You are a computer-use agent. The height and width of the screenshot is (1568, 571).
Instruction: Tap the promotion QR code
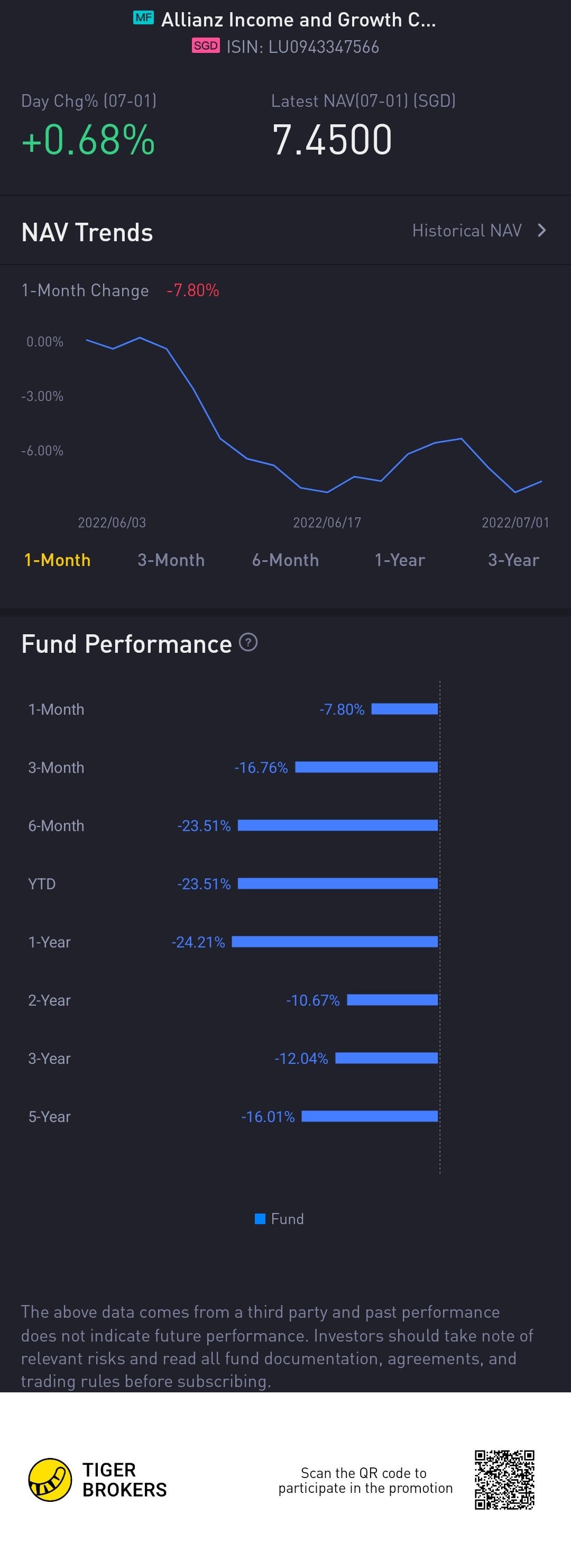pos(504,1480)
